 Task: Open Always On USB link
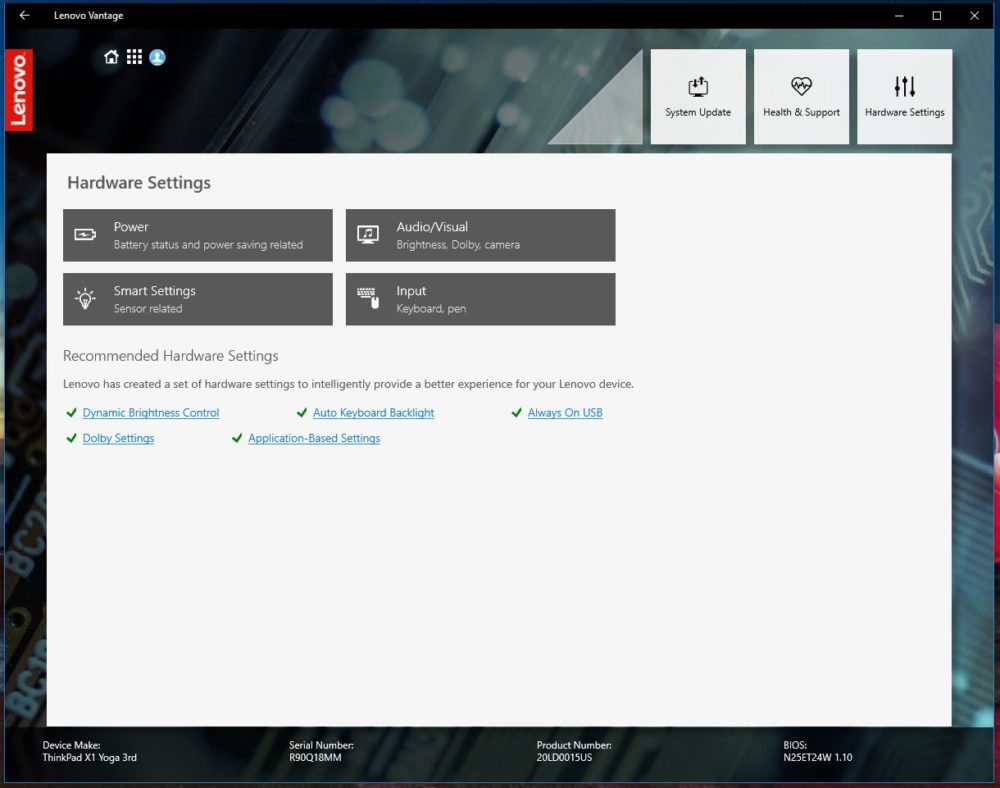tap(565, 412)
